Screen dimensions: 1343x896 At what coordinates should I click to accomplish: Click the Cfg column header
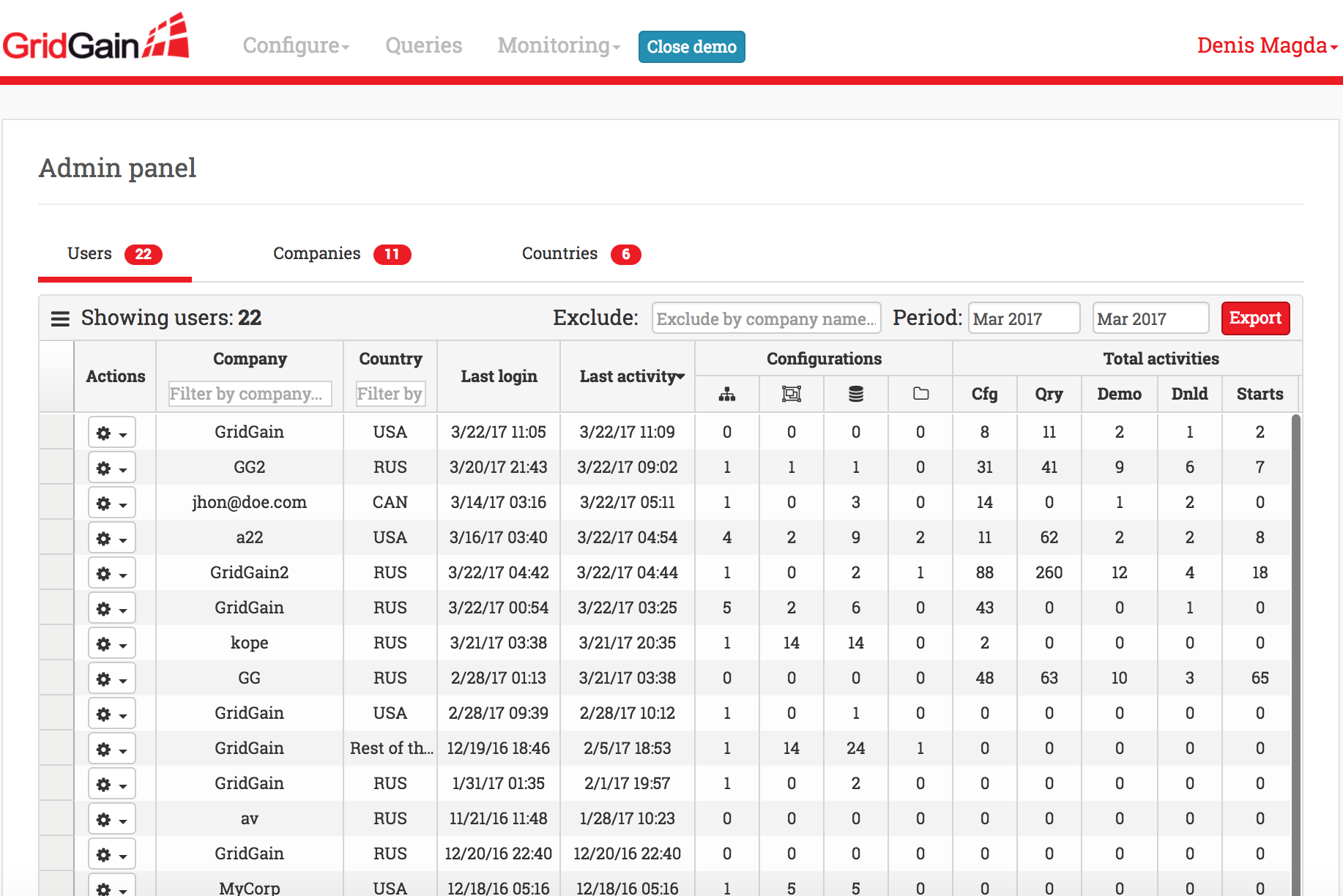(x=984, y=394)
